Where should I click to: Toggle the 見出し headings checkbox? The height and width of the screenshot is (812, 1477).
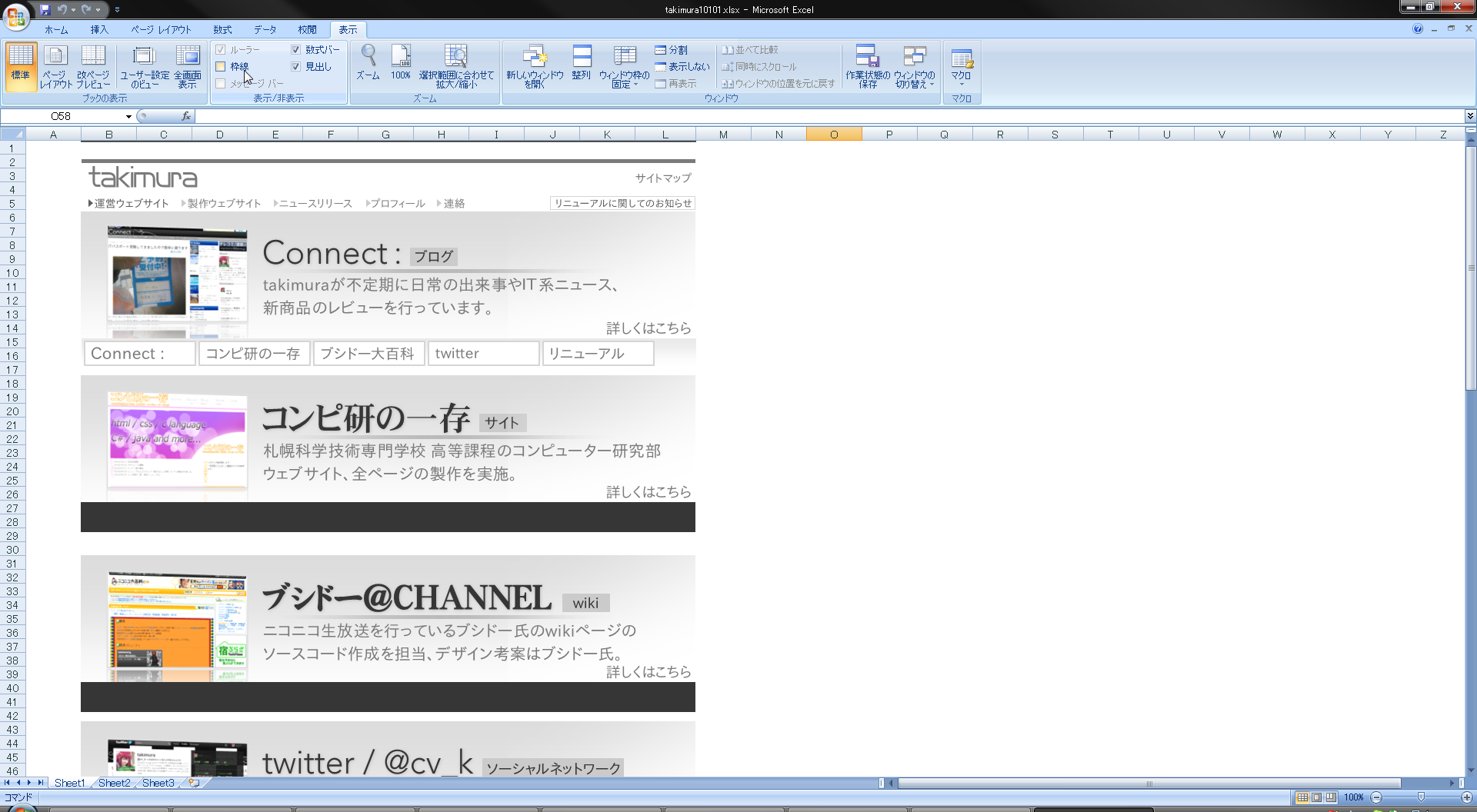click(295, 67)
